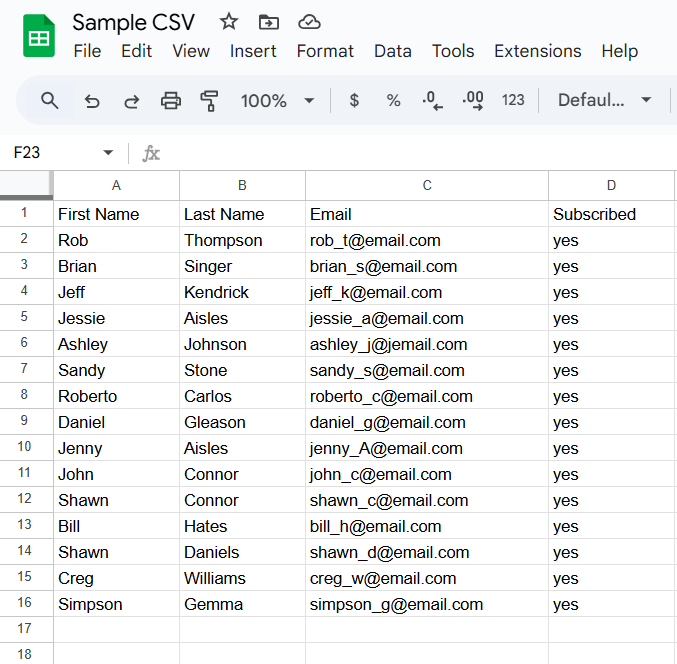The image size is (677, 664).
Task: Decrease decimal places
Action: pyautogui.click(x=433, y=100)
